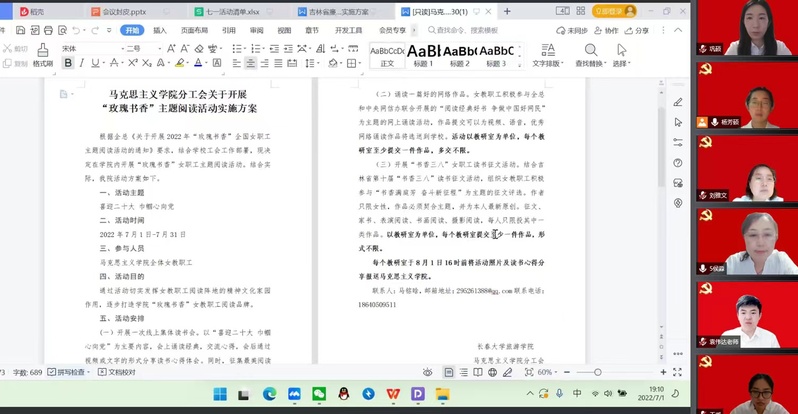Apply italic formatting to text
798x414 pixels.
coord(82,63)
